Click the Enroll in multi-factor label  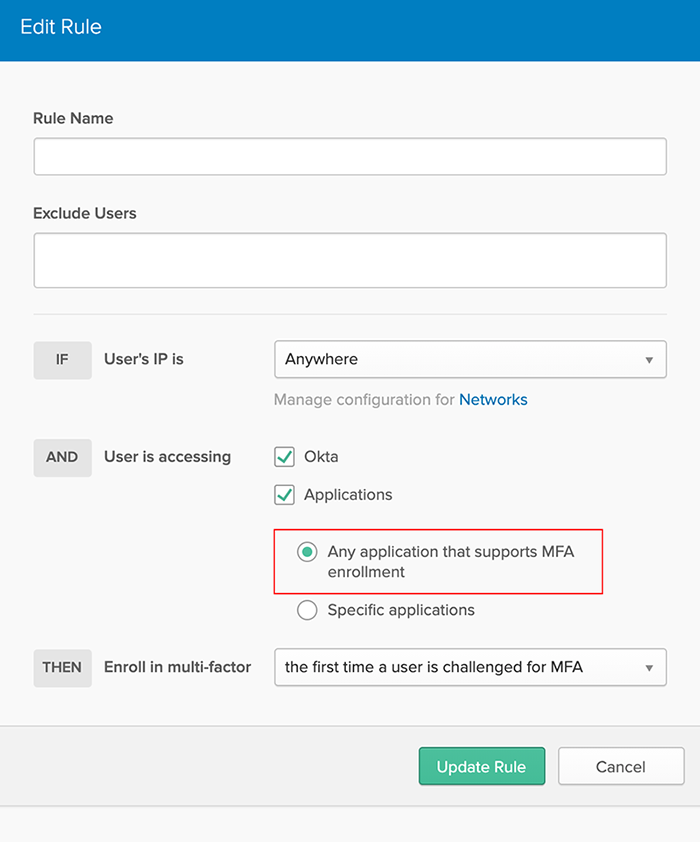point(178,667)
